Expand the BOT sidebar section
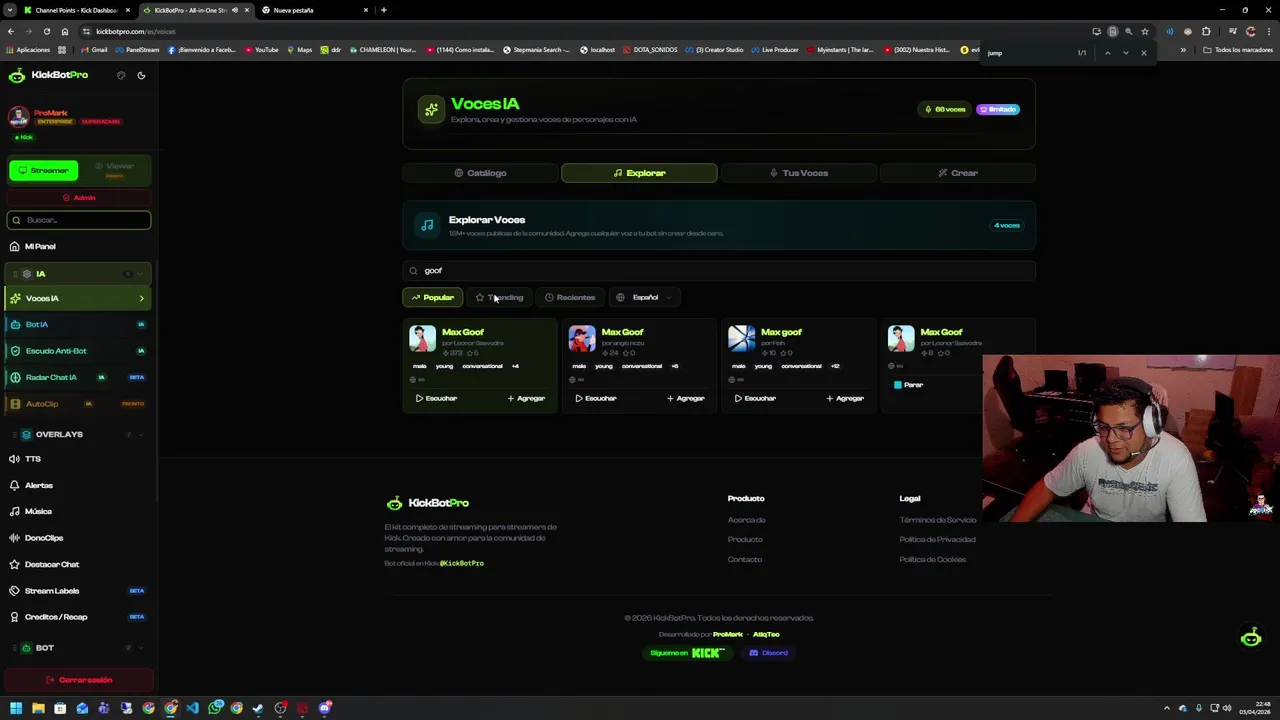Image resolution: width=1280 pixels, height=720 pixels. (79, 648)
